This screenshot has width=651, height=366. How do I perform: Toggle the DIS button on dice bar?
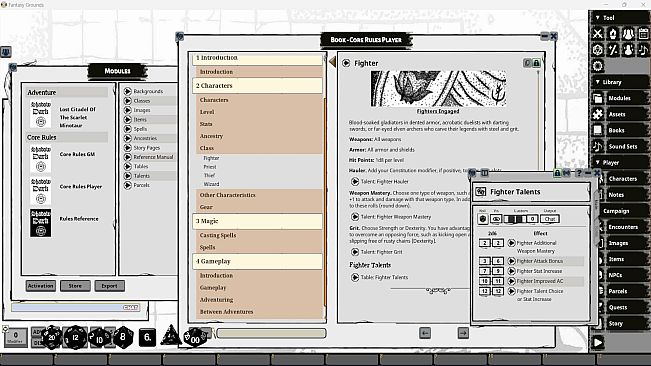tap(37, 343)
